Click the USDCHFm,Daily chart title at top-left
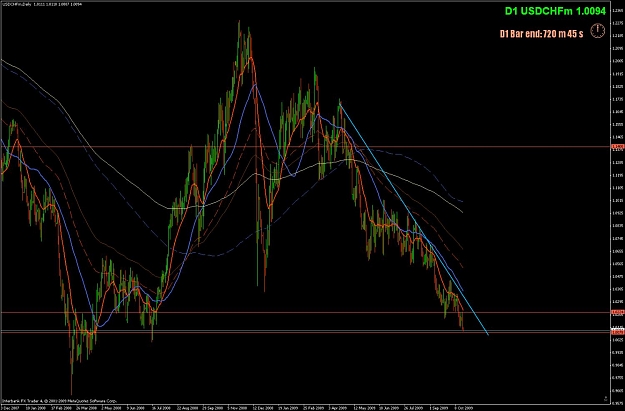This screenshot has width=625, height=411. [x=41, y=4]
